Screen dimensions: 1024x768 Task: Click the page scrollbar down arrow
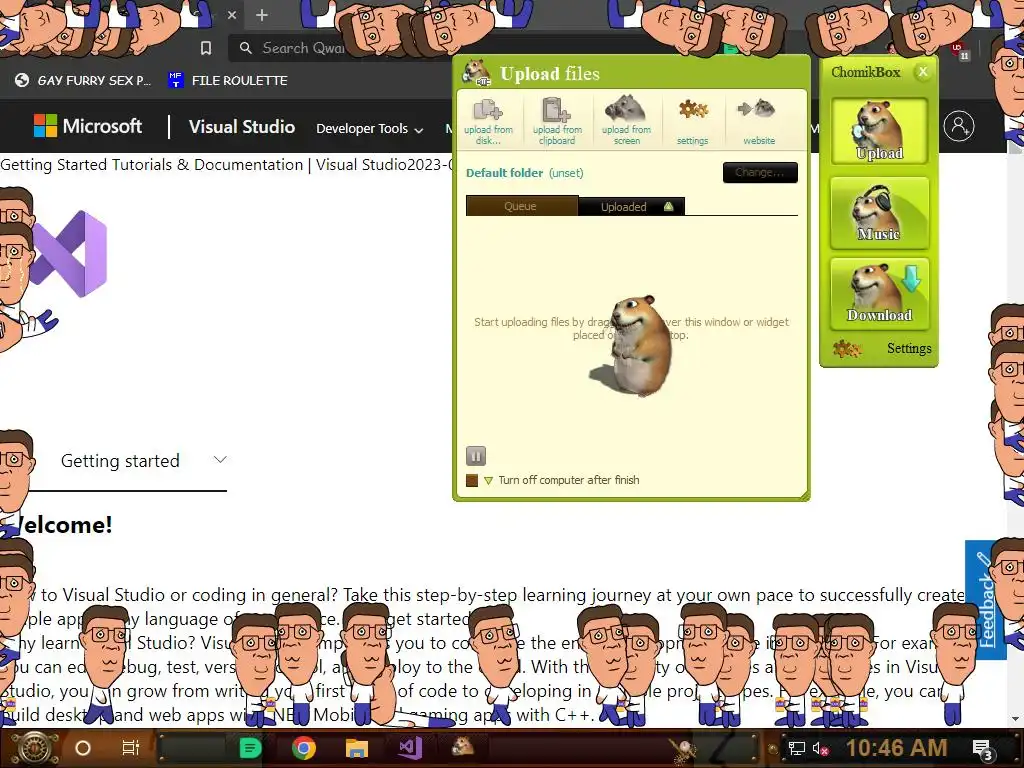pos(1015,719)
